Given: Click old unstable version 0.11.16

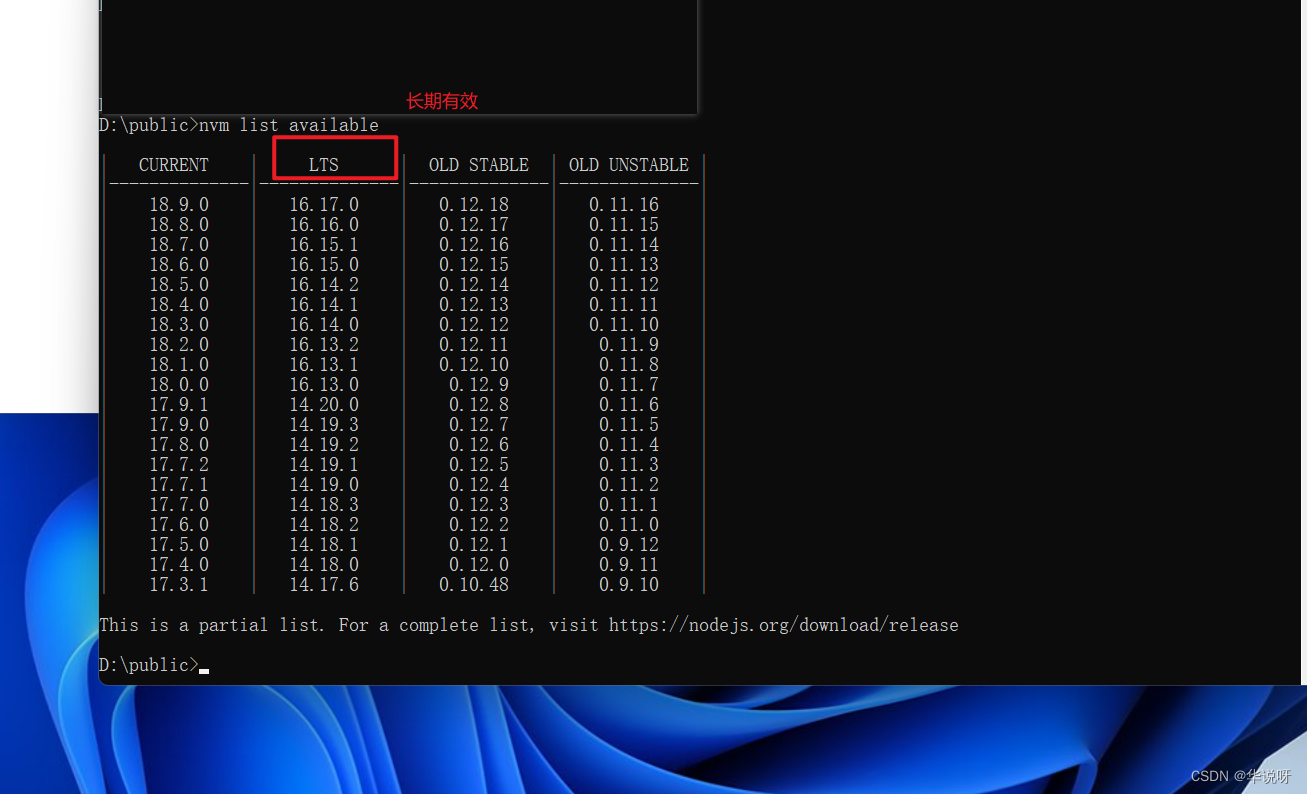Looking at the screenshot, I should (x=624, y=205).
